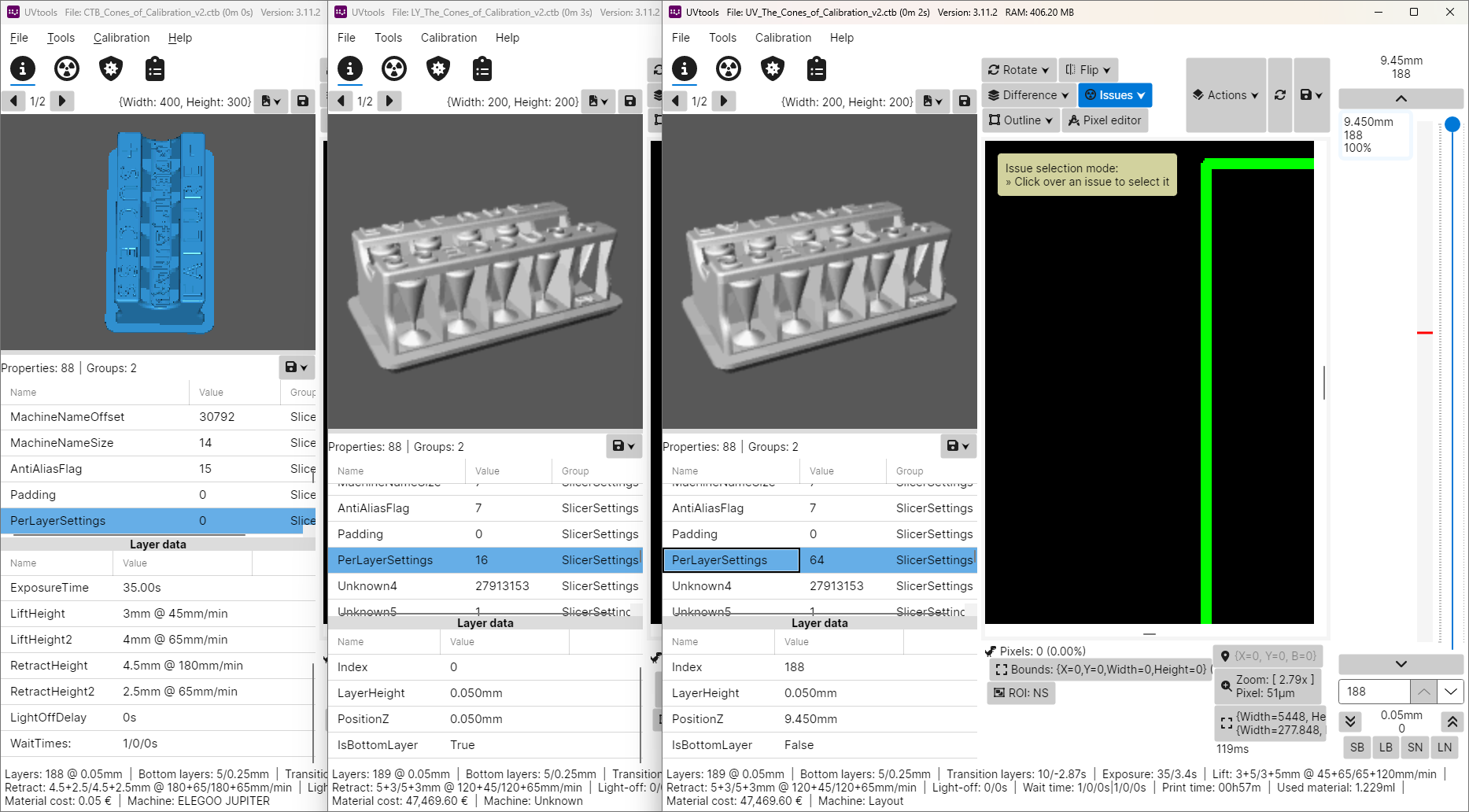Open the Log clipboard icon
The width and height of the screenshot is (1469, 812).
(x=817, y=69)
